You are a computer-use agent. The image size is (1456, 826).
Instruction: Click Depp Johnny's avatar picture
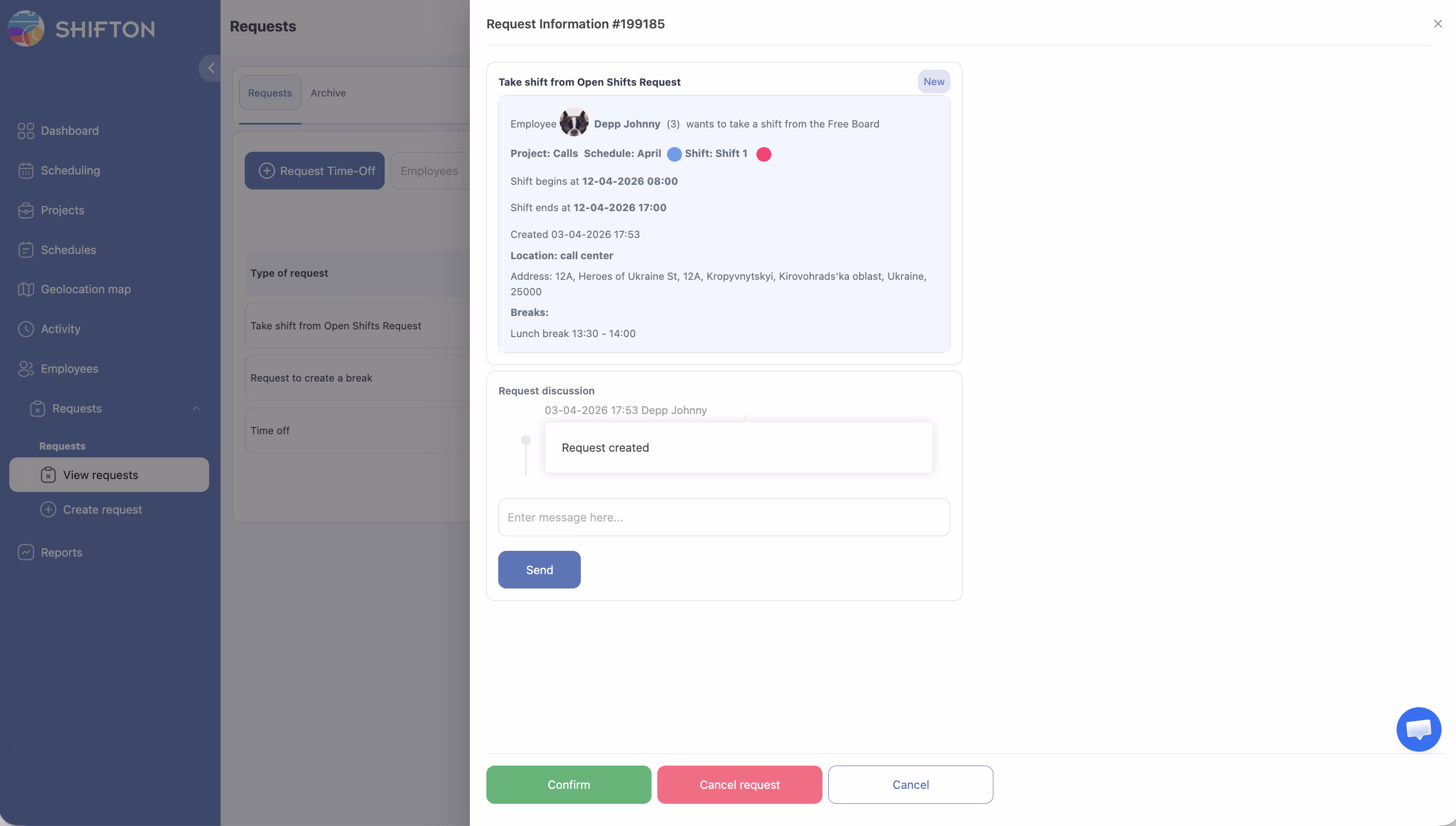(574, 122)
